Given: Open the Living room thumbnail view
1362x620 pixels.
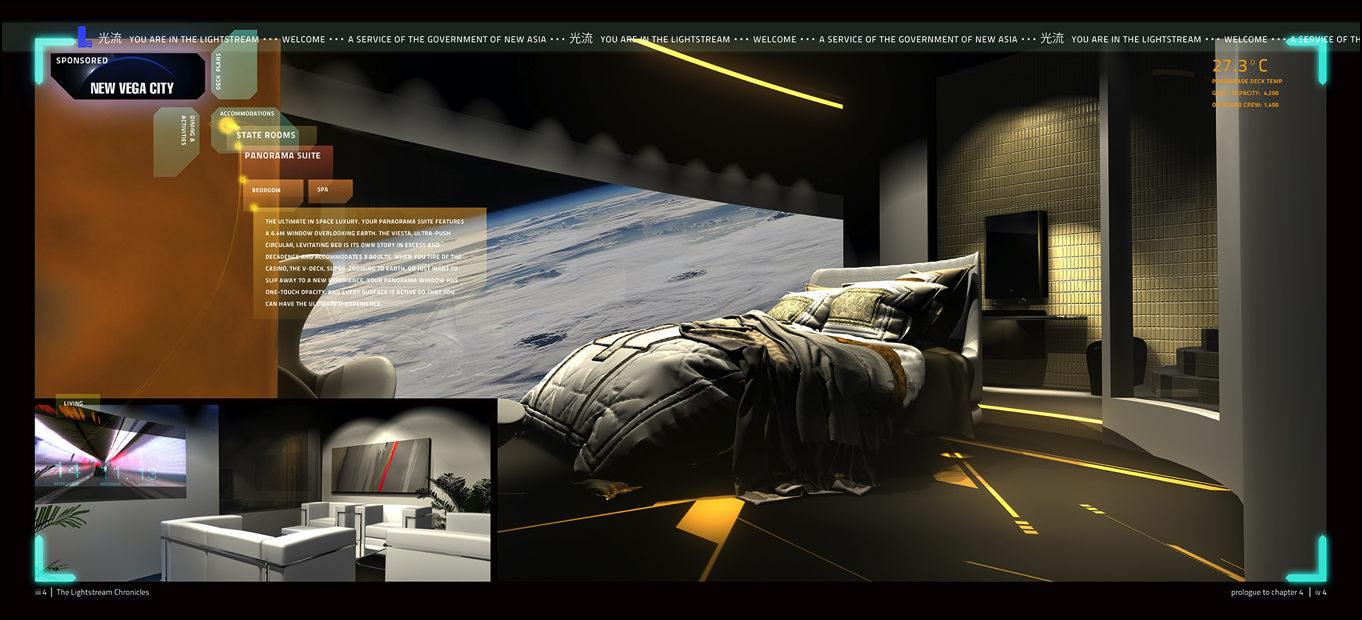Looking at the screenshot, I should 262,490.
